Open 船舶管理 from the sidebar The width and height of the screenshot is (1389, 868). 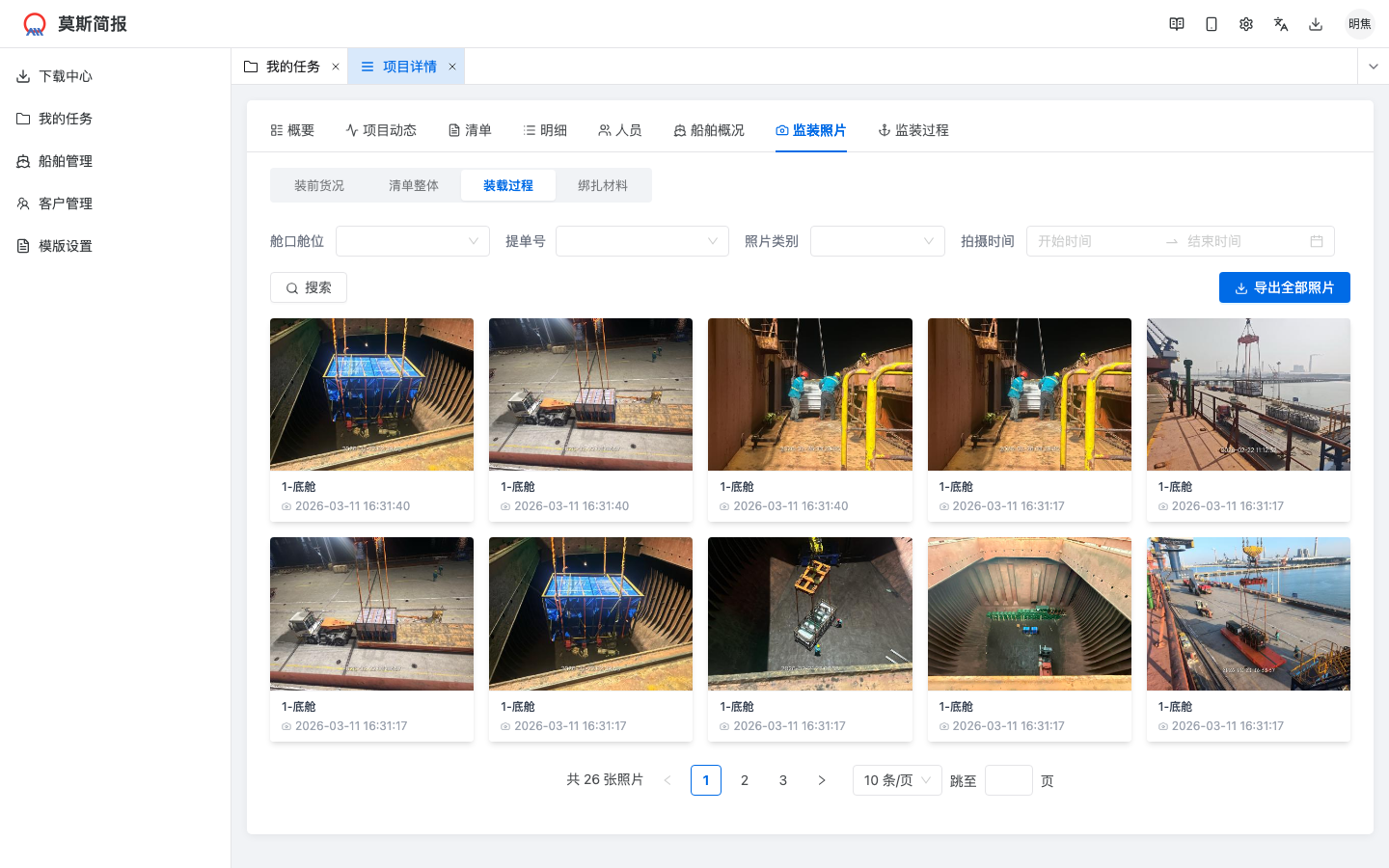tap(66, 161)
